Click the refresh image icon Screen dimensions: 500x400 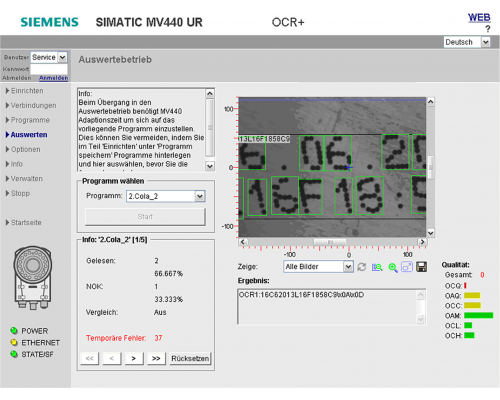coord(362,267)
